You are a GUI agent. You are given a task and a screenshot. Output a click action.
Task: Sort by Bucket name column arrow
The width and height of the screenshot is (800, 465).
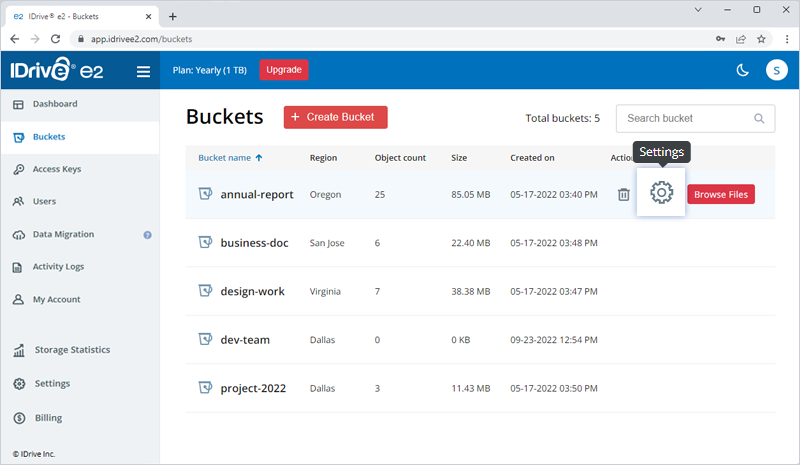point(259,158)
